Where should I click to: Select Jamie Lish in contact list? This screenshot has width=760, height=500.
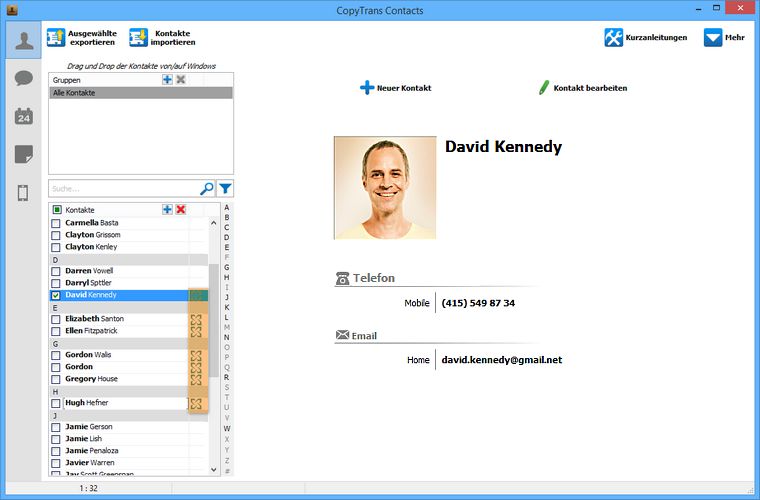[x=83, y=438]
